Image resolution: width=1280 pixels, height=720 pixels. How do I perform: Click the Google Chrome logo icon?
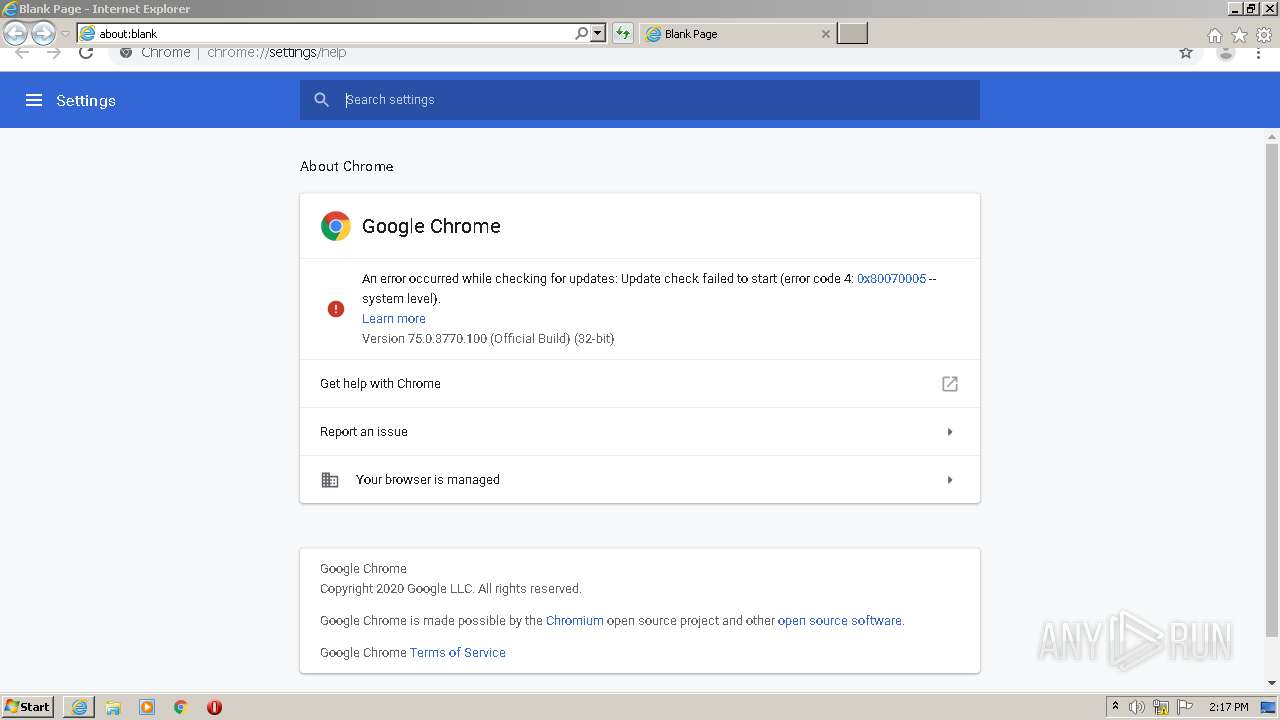tap(336, 226)
